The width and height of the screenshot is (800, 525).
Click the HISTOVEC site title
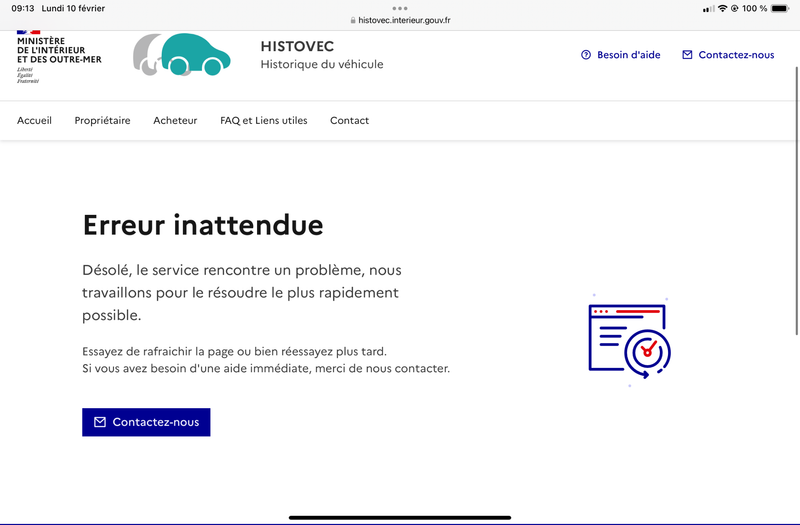tap(297, 46)
